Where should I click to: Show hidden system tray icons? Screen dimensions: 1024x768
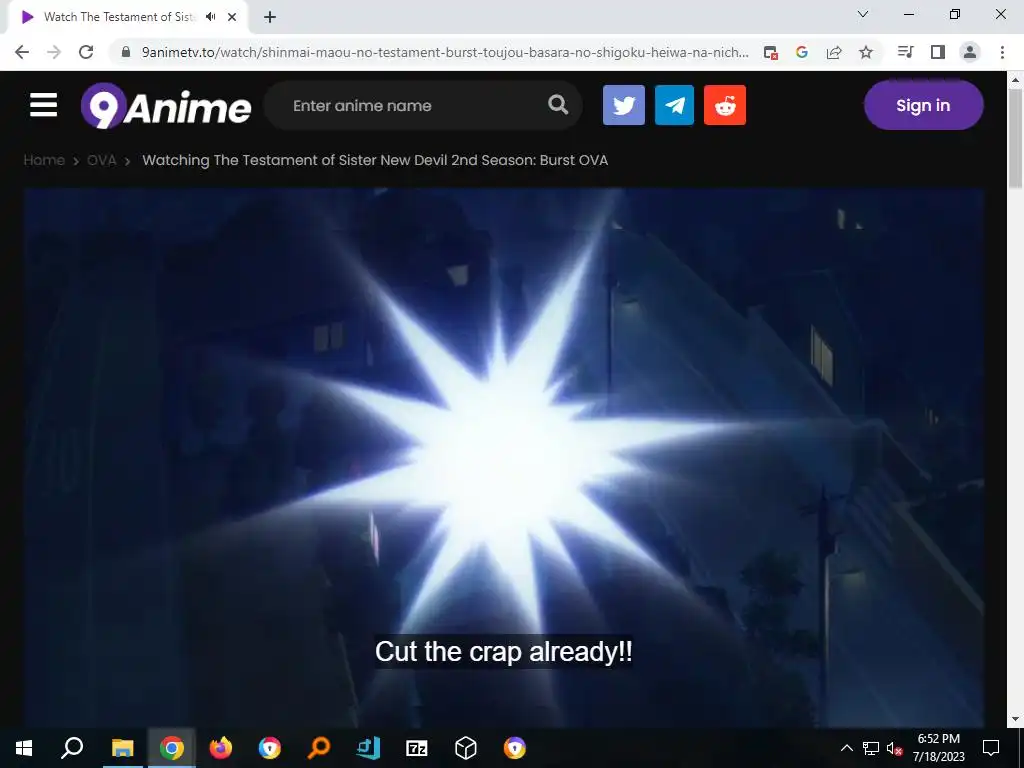click(x=846, y=748)
